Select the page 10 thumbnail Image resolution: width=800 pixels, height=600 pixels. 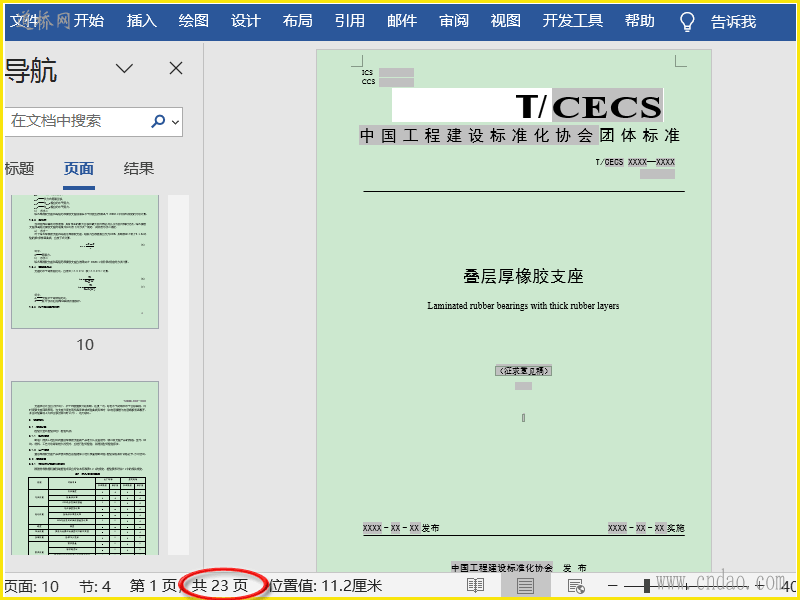click(85, 262)
